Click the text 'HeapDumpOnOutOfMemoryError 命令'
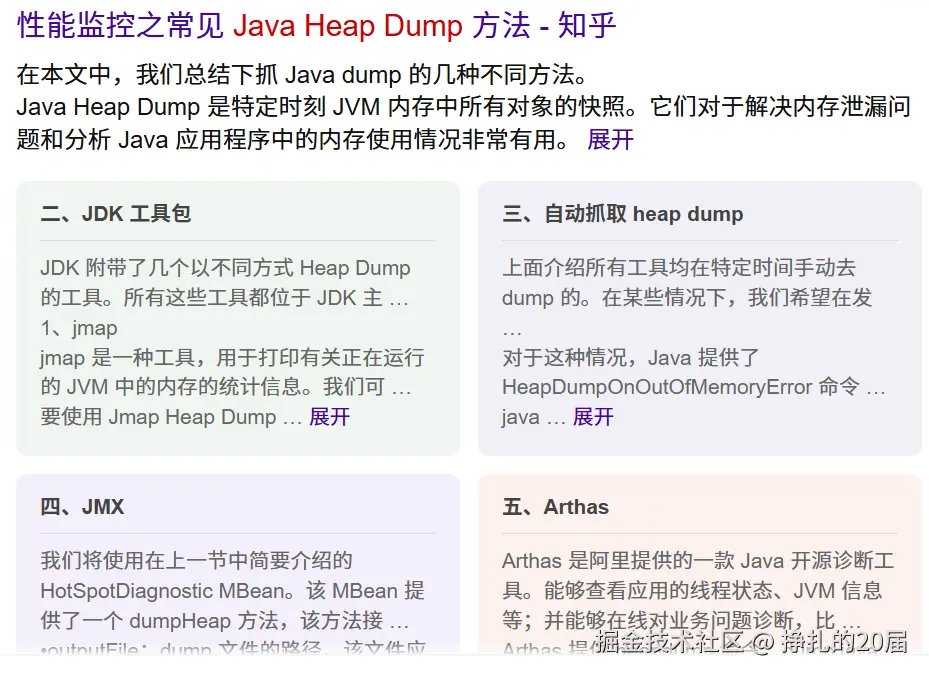Viewport: 929px width, 676px height. [681, 387]
